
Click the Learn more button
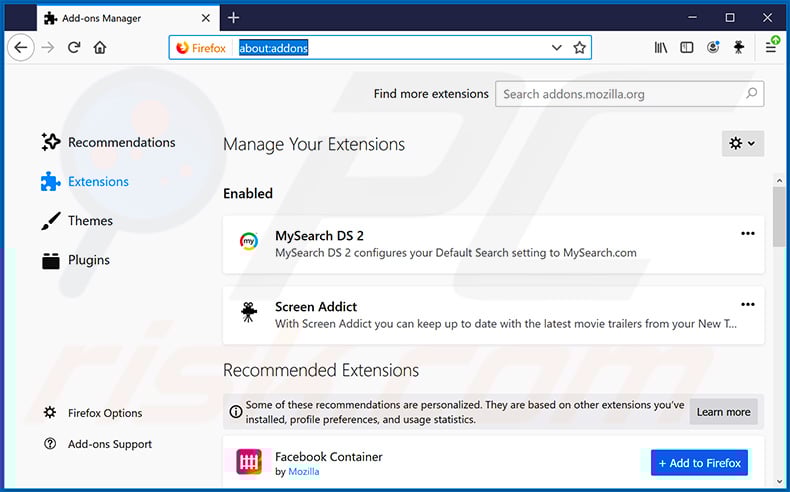[723, 412]
